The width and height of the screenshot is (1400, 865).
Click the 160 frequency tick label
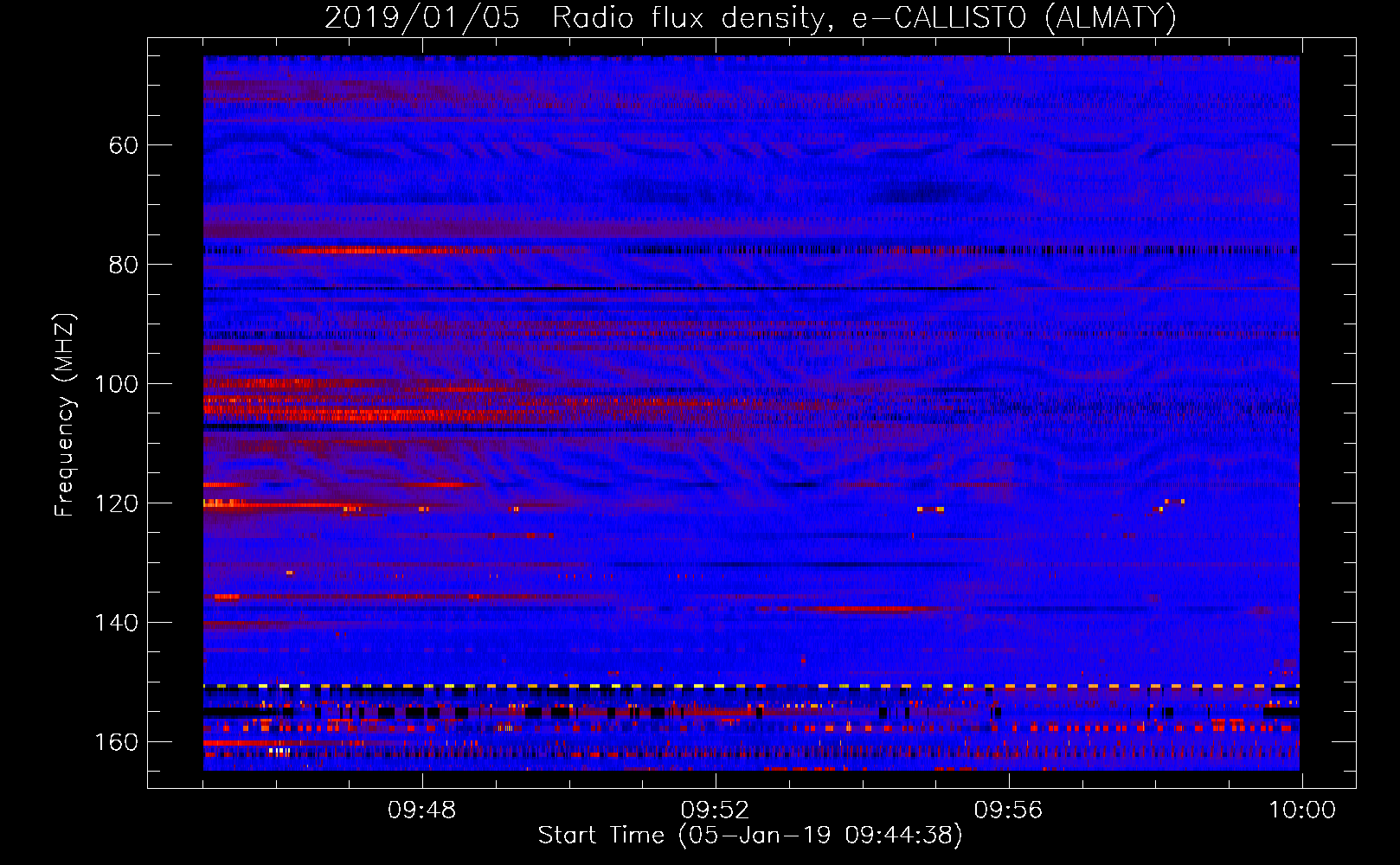[117, 742]
